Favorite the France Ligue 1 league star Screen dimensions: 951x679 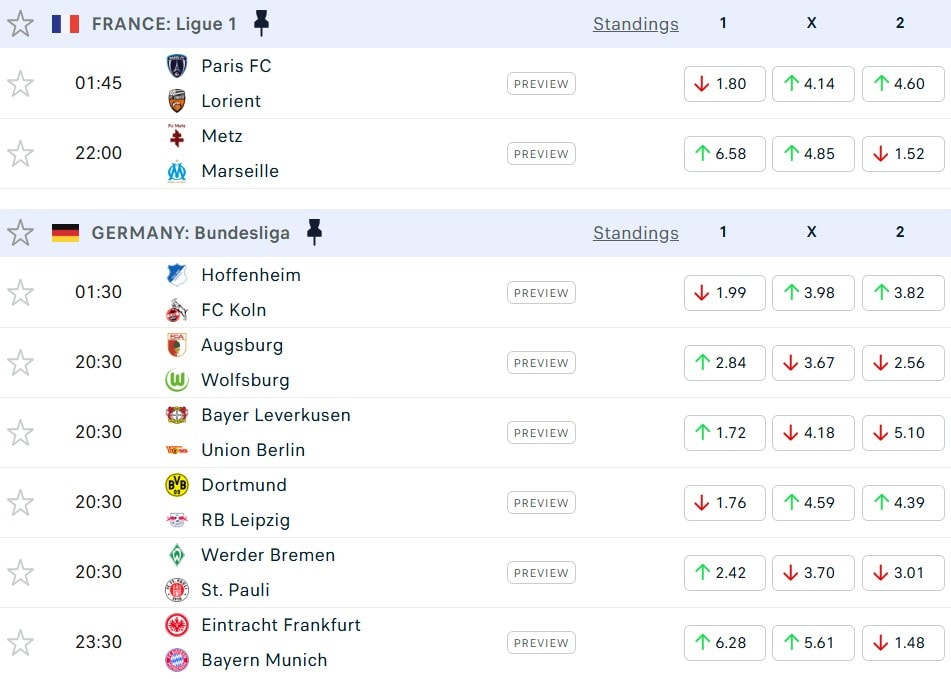20,24
